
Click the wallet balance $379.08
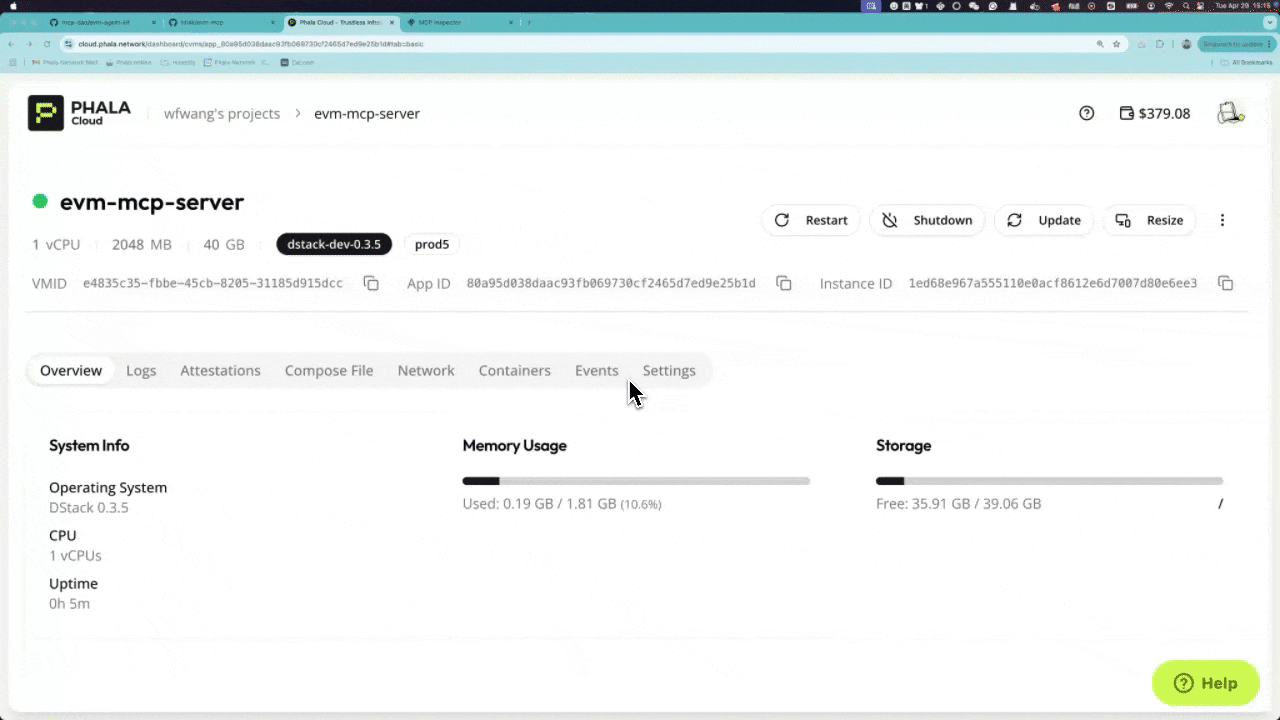[x=1154, y=113]
